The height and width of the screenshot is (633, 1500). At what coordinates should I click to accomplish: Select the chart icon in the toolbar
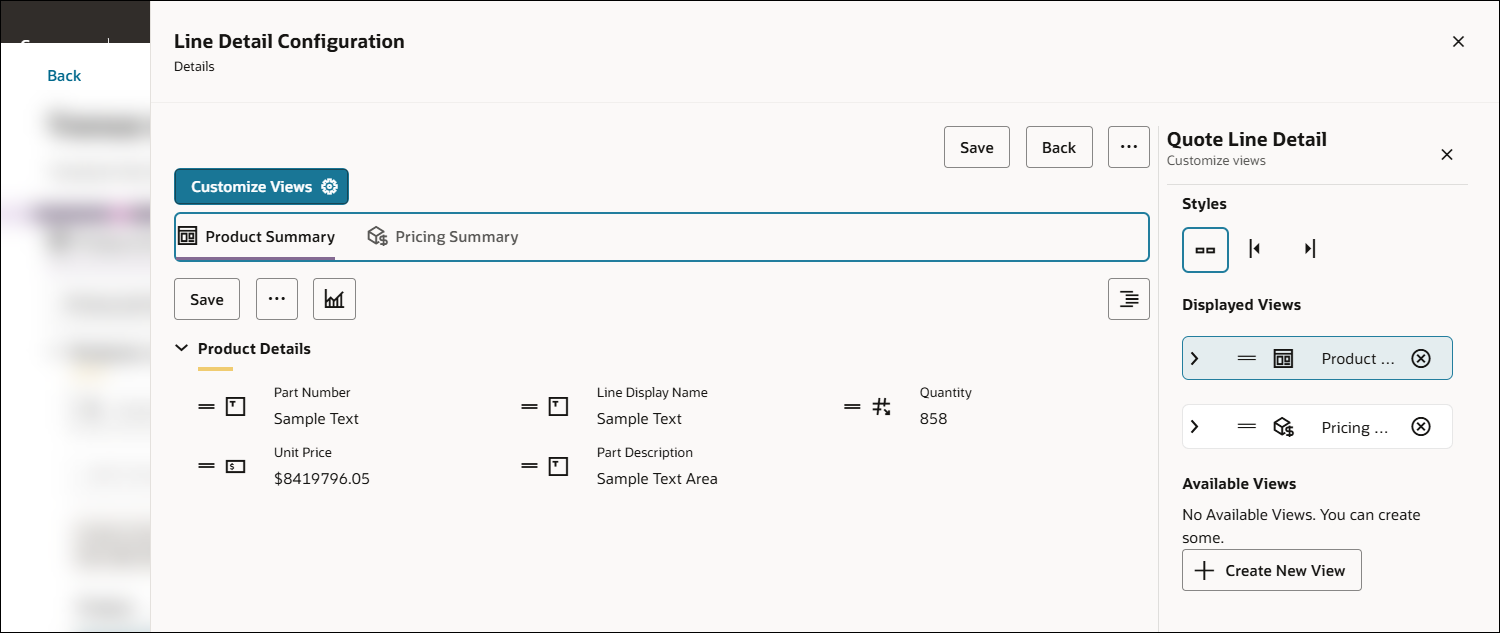tap(334, 298)
